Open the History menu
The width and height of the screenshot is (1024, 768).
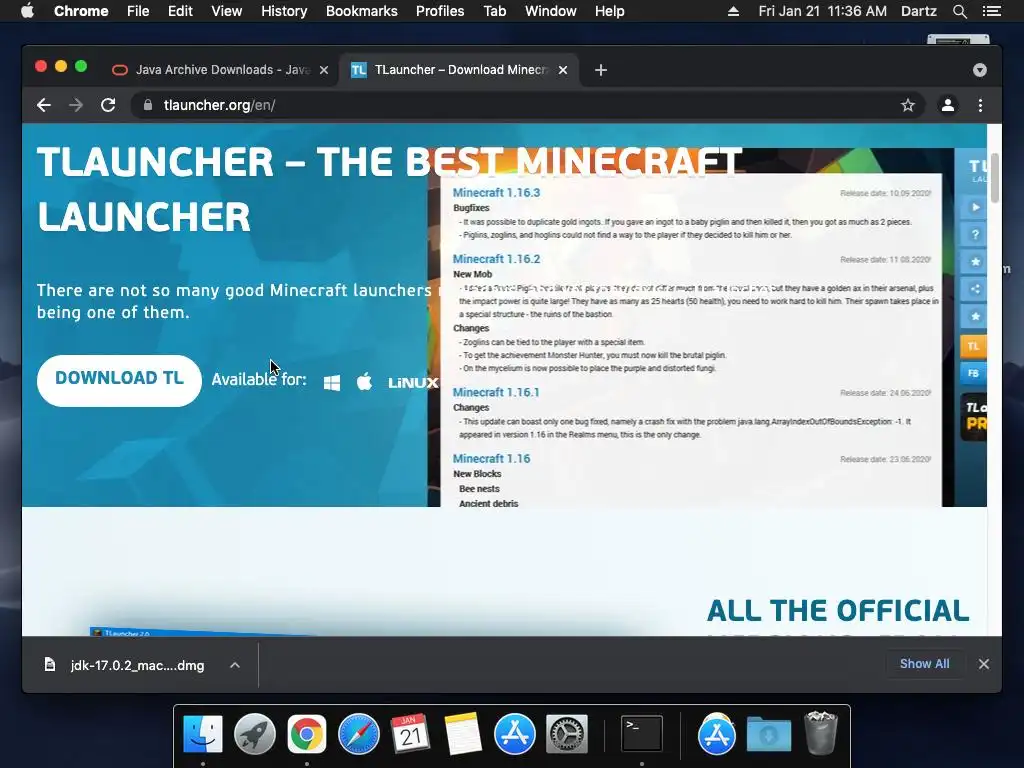(x=284, y=11)
